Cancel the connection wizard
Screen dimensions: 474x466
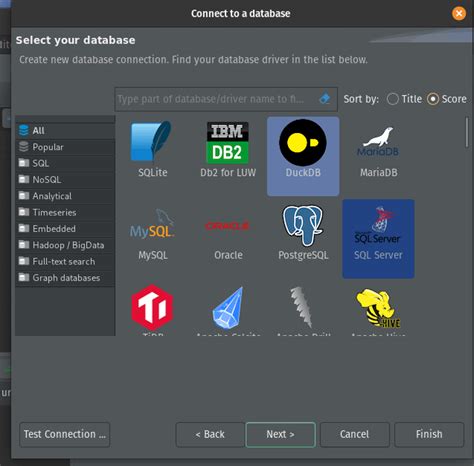[x=354, y=434]
